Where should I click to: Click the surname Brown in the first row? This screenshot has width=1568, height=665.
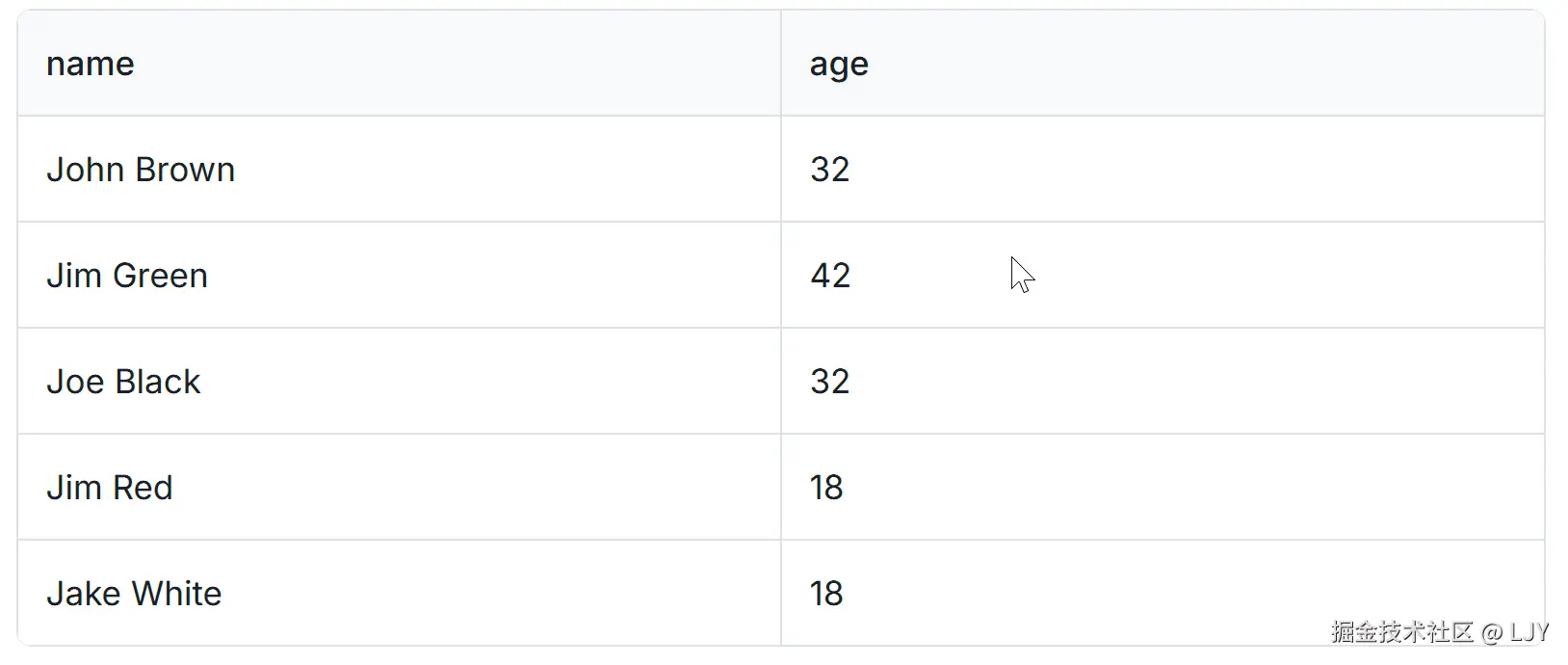click(187, 170)
